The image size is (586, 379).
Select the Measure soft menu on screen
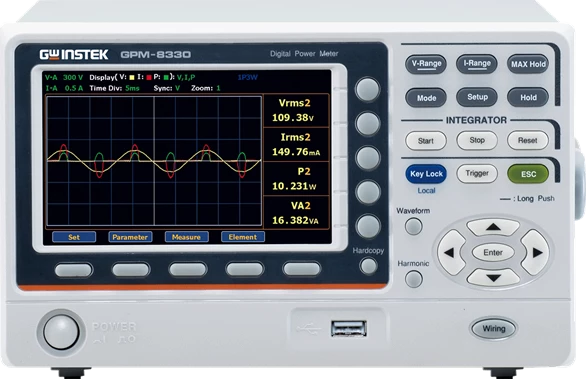point(186,237)
